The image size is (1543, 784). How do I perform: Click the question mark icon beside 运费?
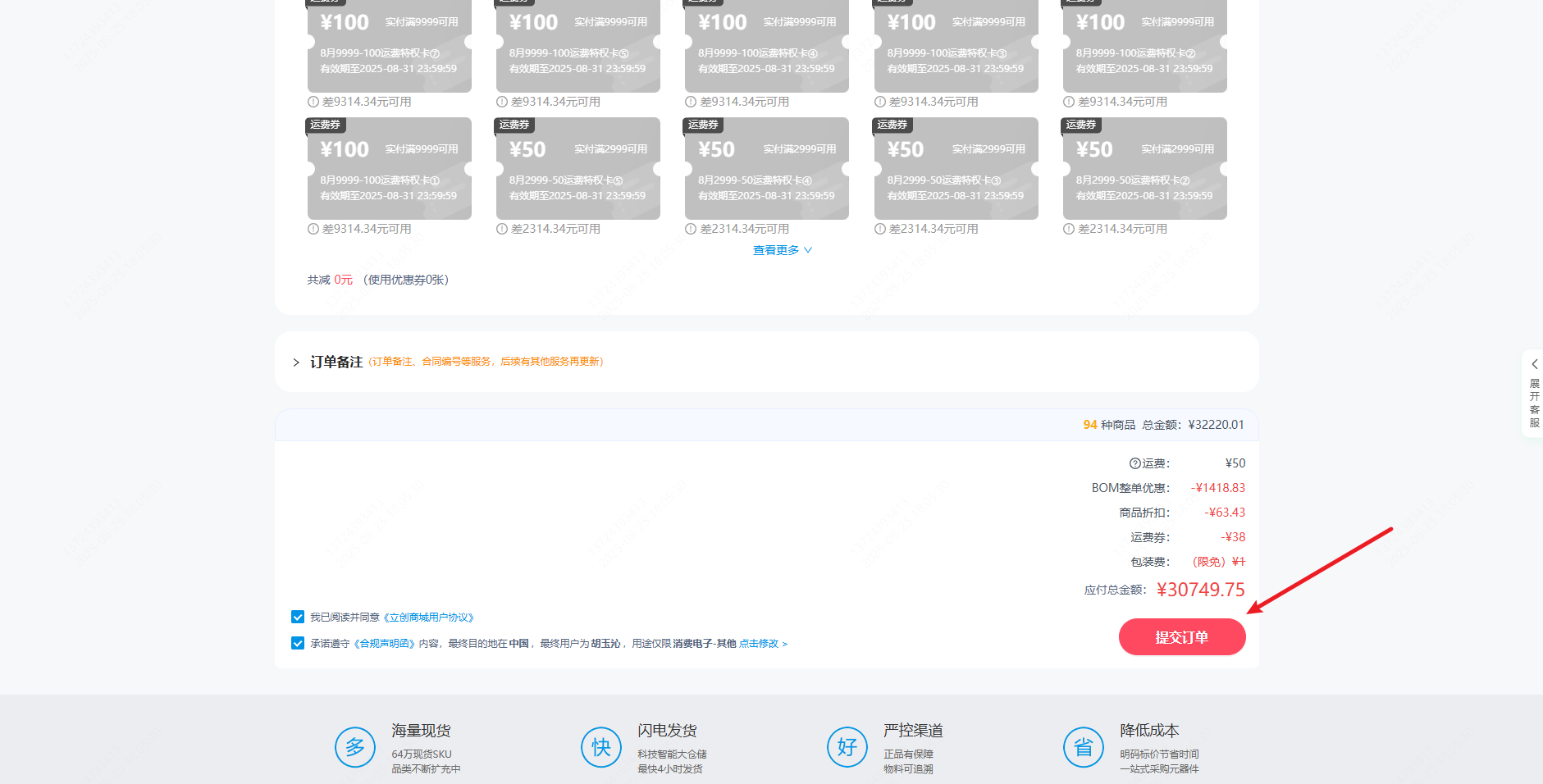click(x=1134, y=463)
